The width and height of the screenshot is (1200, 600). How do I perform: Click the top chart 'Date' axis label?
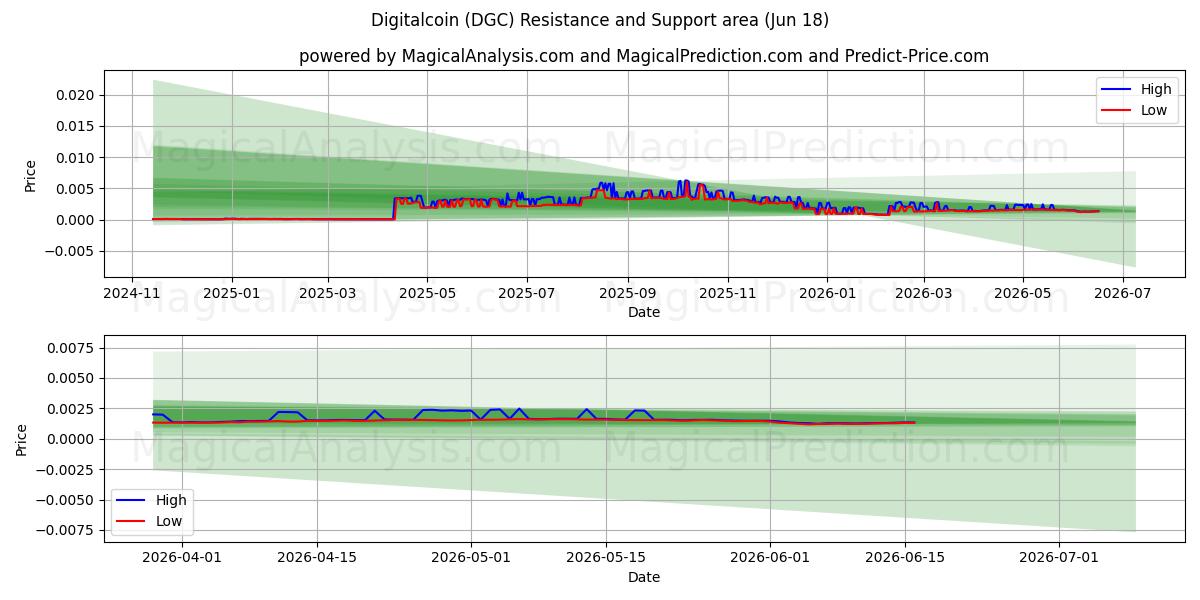(644, 312)
